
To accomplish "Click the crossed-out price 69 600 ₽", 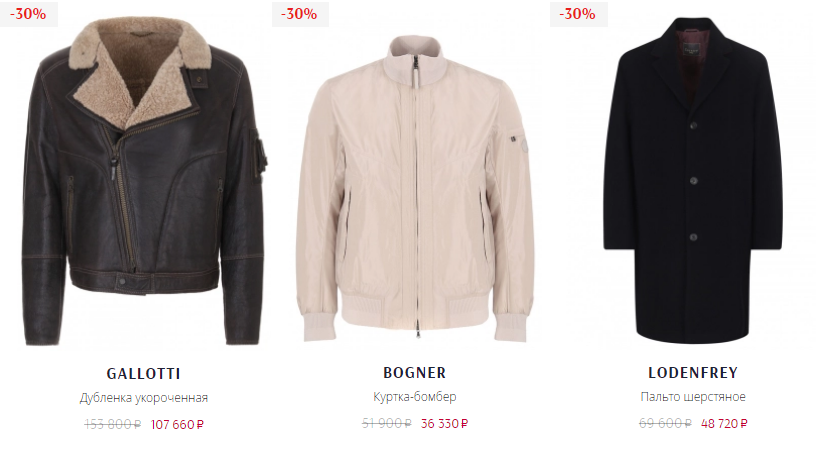I will 665,423.
